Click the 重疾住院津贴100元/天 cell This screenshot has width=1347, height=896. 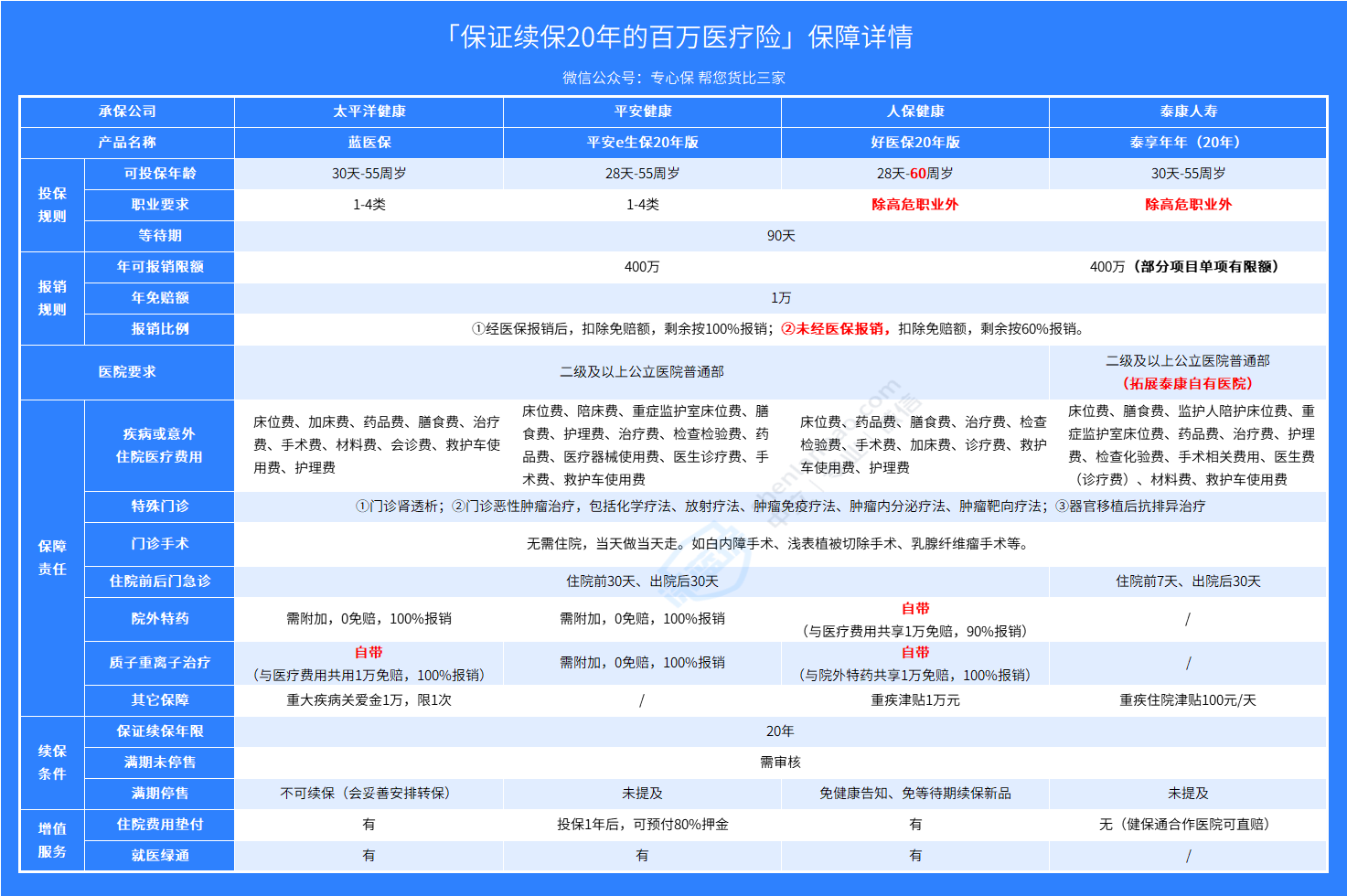coord(1189,700)
